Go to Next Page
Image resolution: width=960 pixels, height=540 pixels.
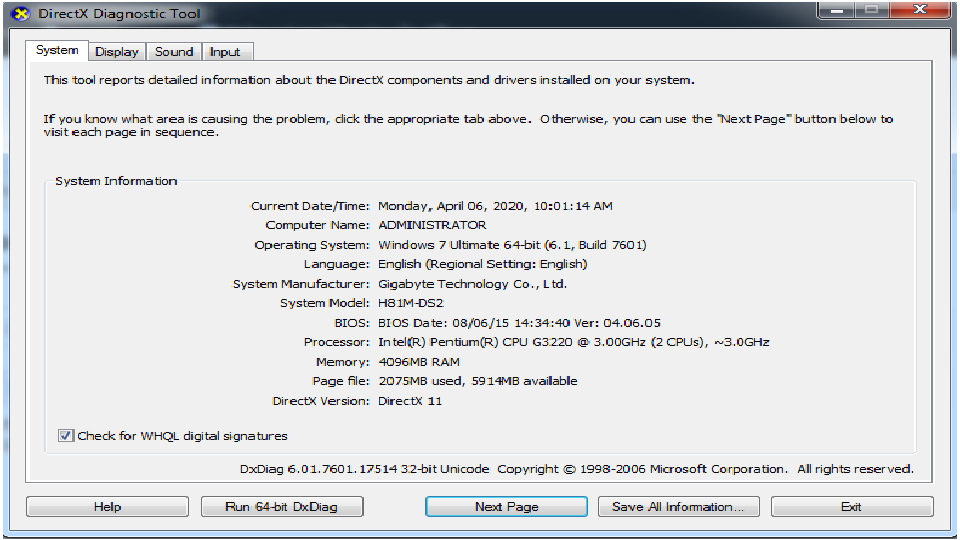(x=506, y=506)
